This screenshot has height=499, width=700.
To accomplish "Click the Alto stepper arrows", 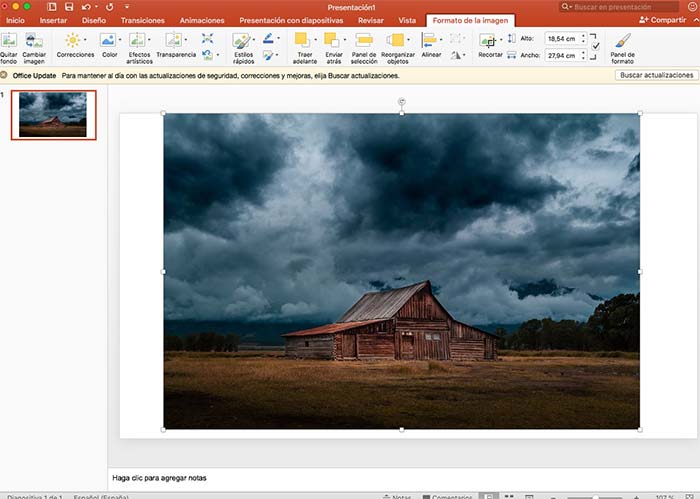I will point(583,39).
